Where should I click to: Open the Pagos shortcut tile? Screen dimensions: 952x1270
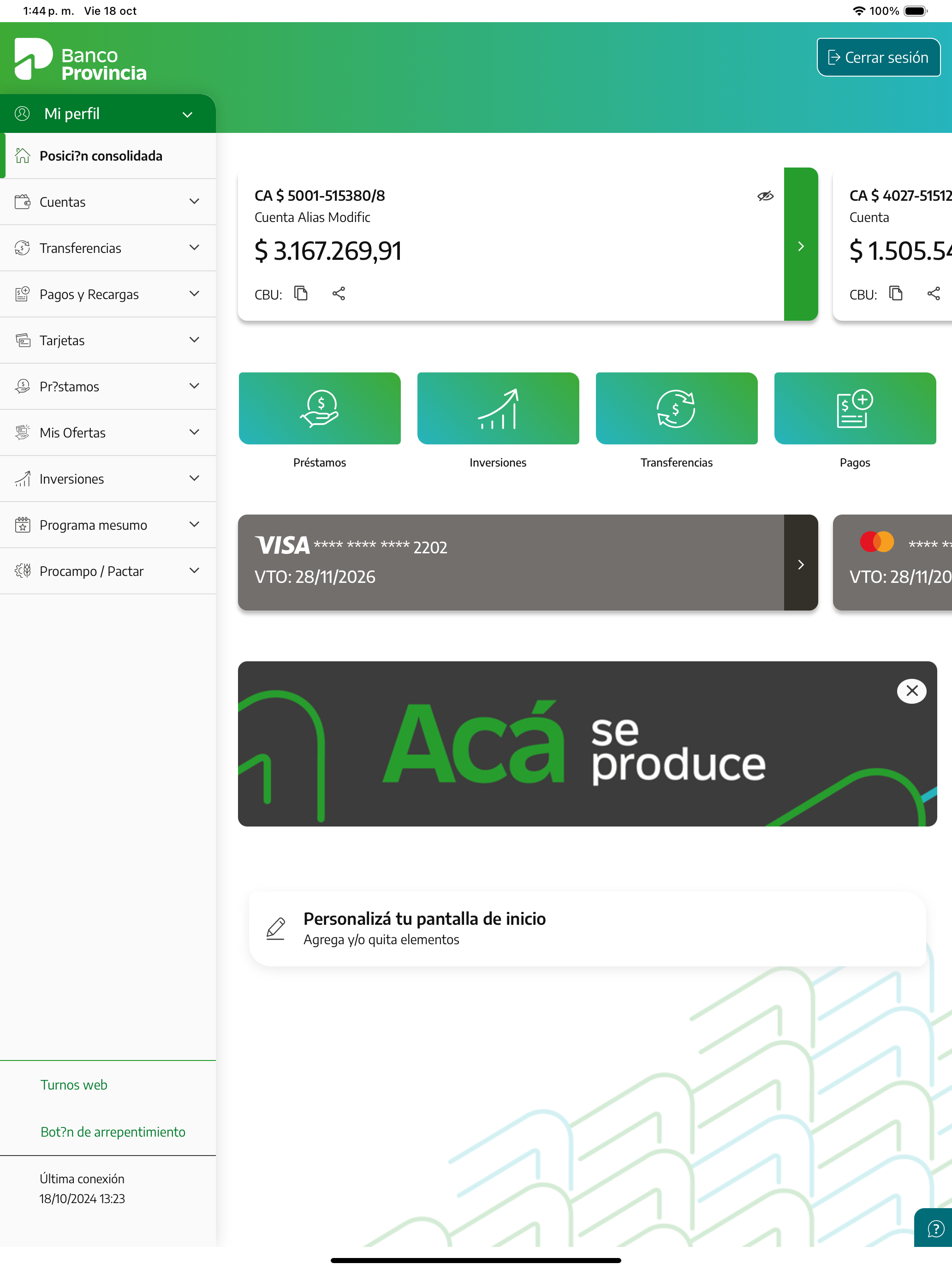[x=855, y=408]
